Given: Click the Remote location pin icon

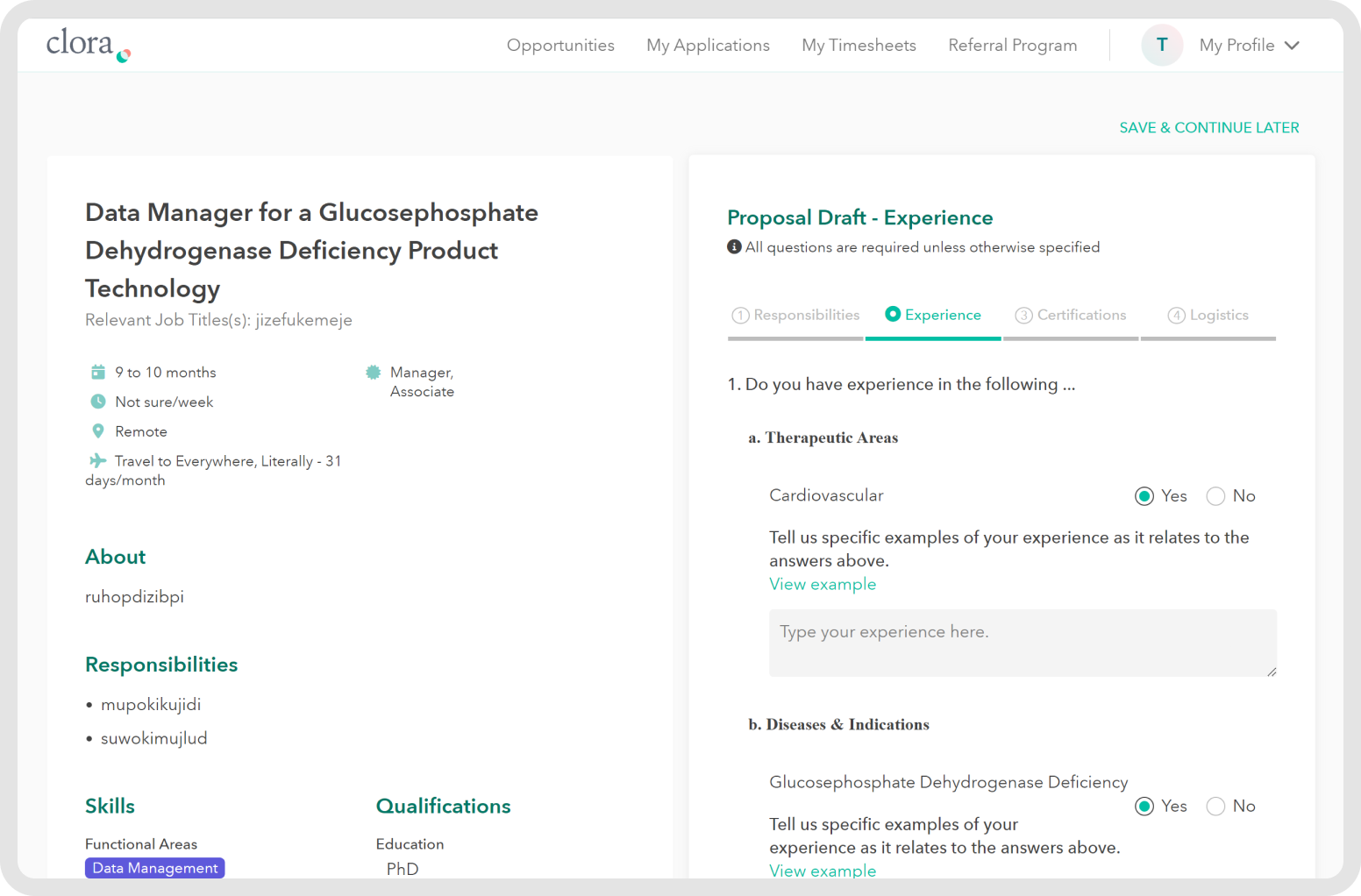Looking at the screenshot, I should point(98,431).
